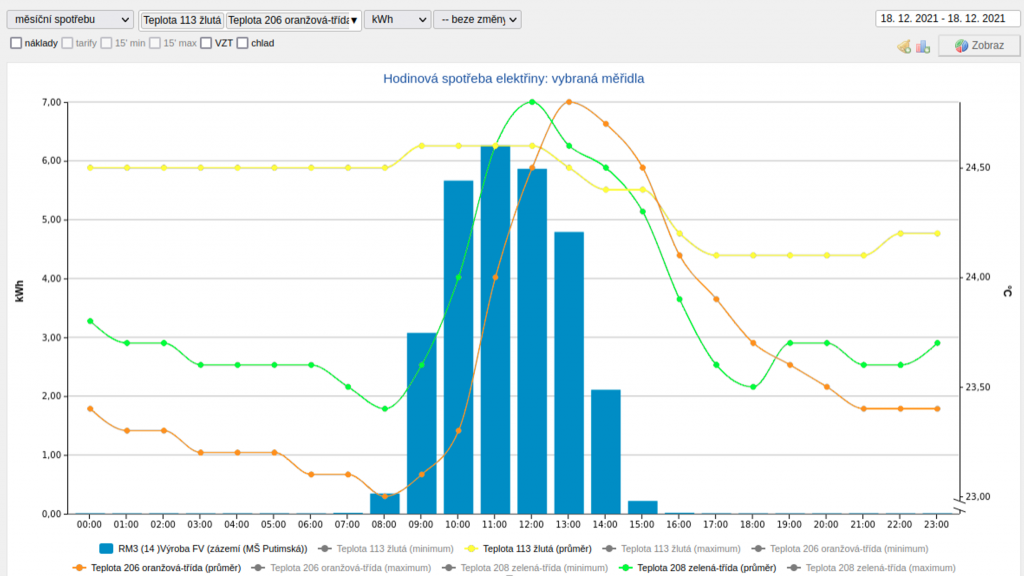Click the blue RM3 Výroba FV legend swatch
Screen dimensions: 1024x576
106,549
